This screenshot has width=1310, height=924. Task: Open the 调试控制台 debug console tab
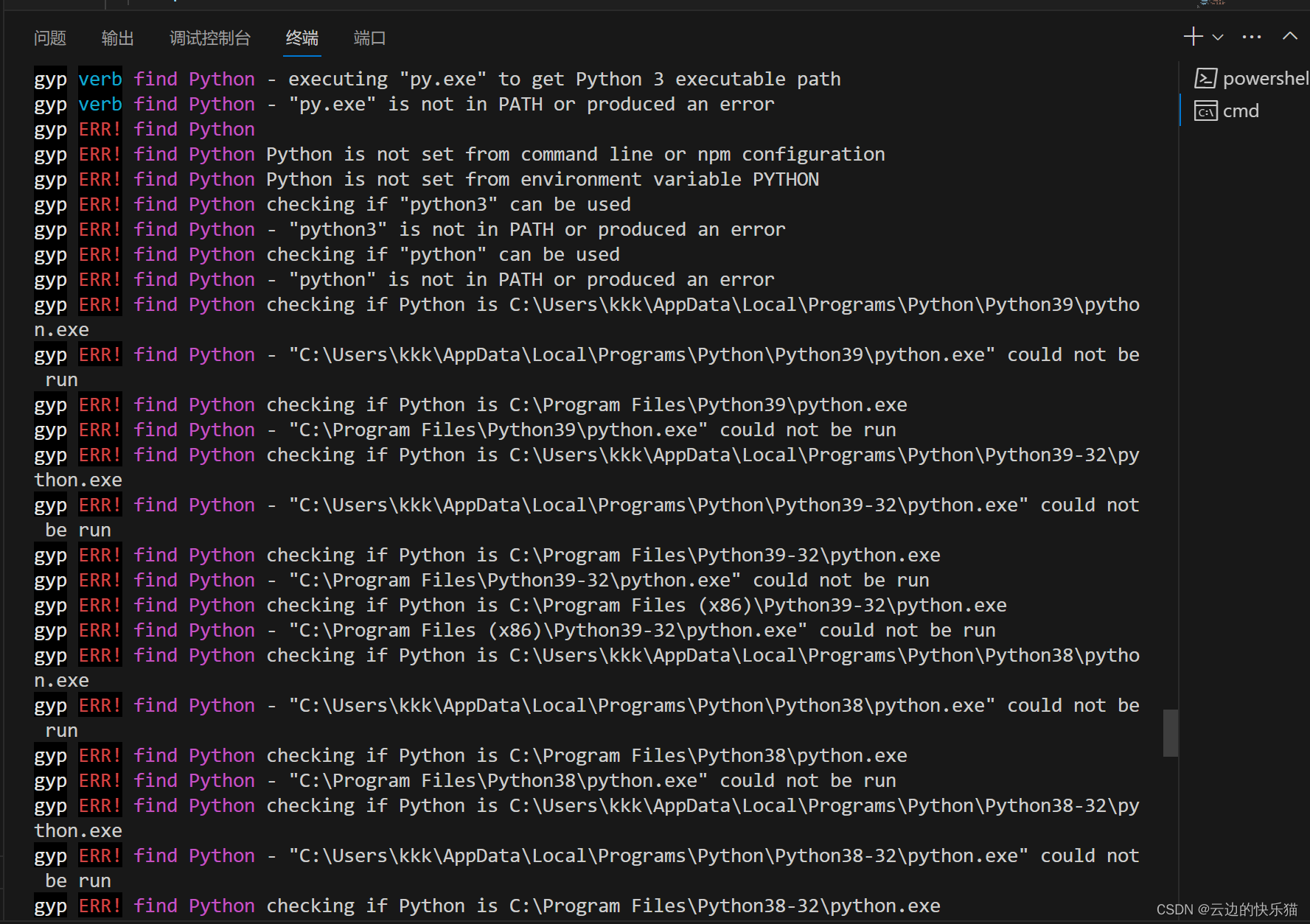pos(210,38)
